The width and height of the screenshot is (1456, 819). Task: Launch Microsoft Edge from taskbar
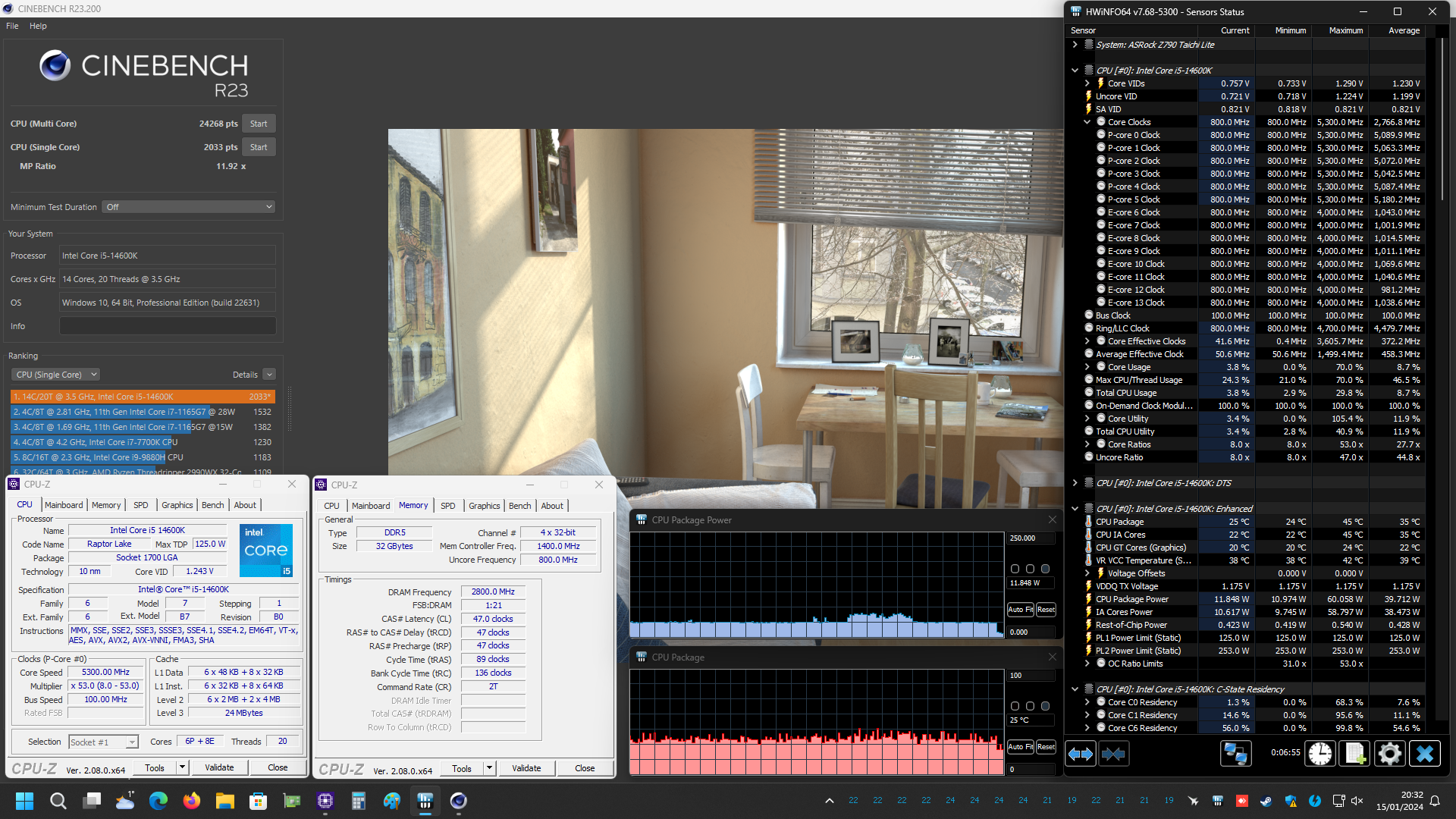click(158, 801)
